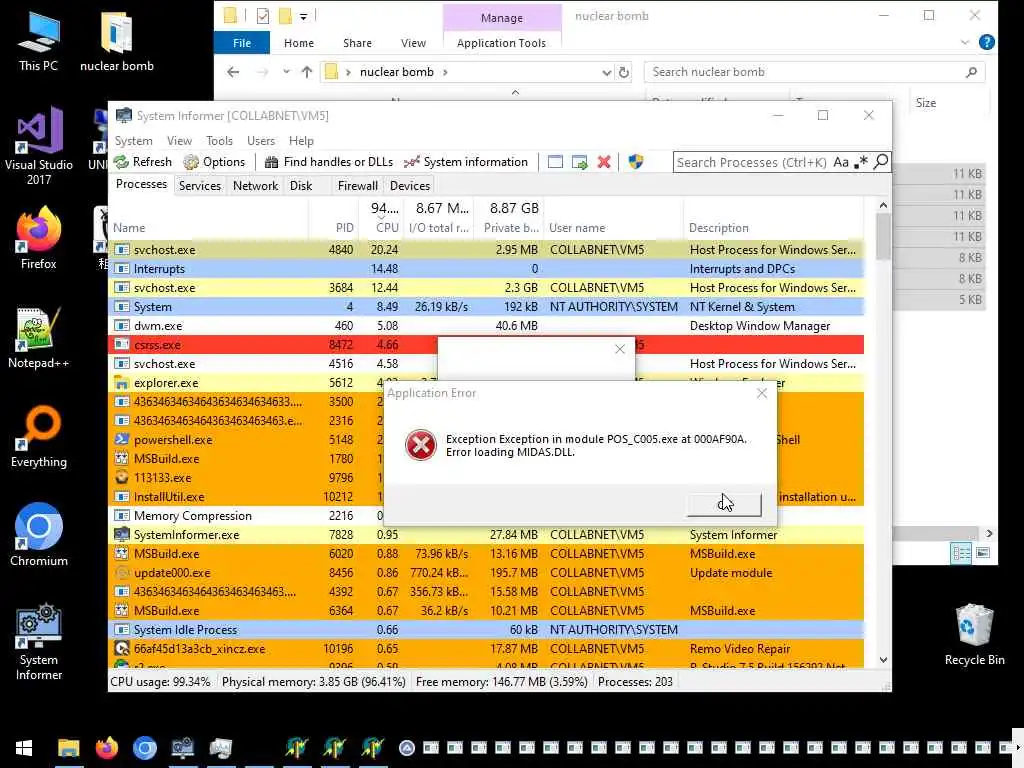This screenshot has height=768, width=1024.
Task: Open the View menu in System Informer
Action: pos(180,141)
